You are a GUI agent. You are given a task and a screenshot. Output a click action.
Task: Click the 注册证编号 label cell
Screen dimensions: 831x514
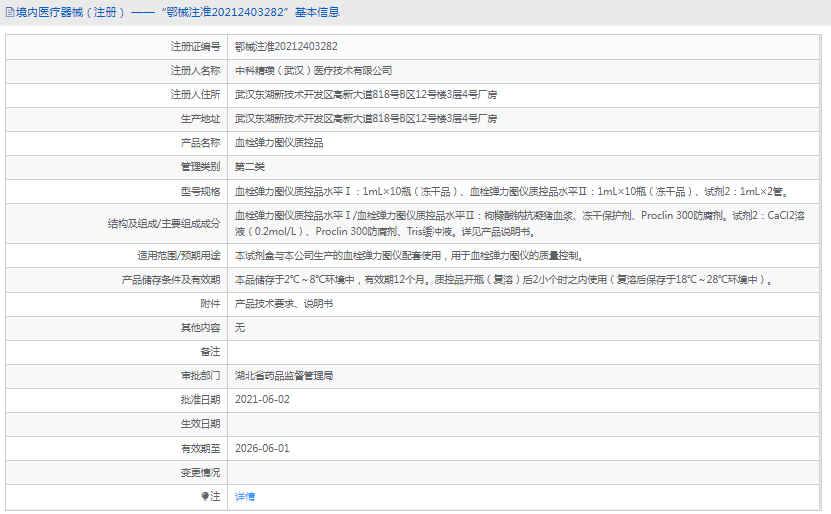point(117,47)
